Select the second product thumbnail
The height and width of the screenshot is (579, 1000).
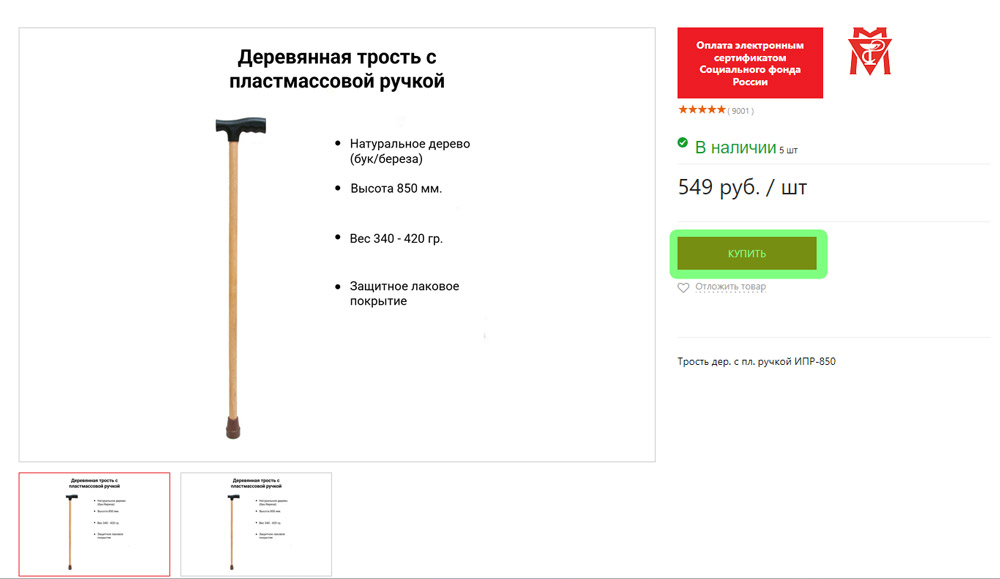(x=256, y=524)
